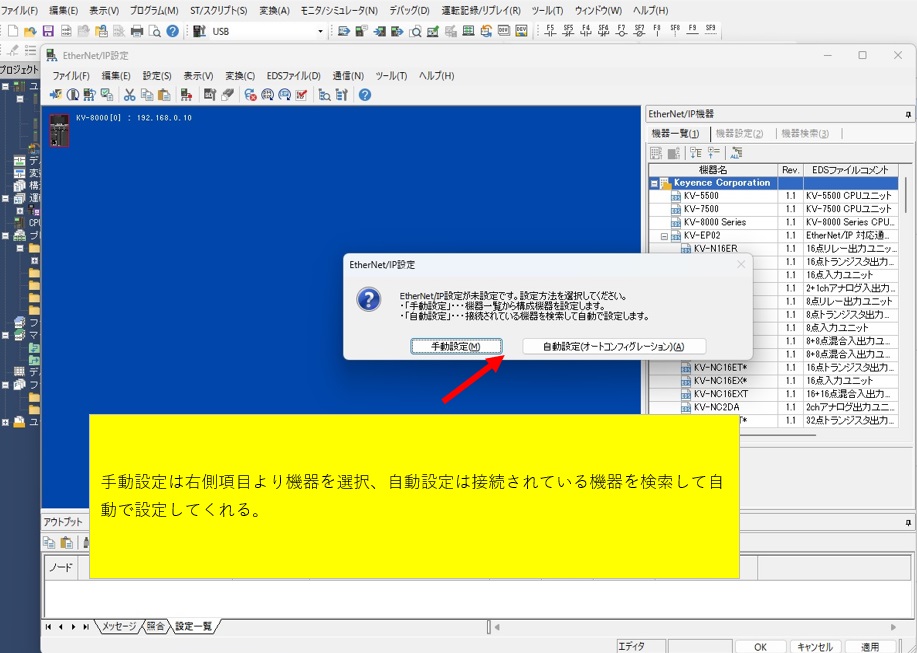Screen dimensions: 917x653
Task: Click the ALL filter icon in device panel
Action: click(x=736, y=153)
